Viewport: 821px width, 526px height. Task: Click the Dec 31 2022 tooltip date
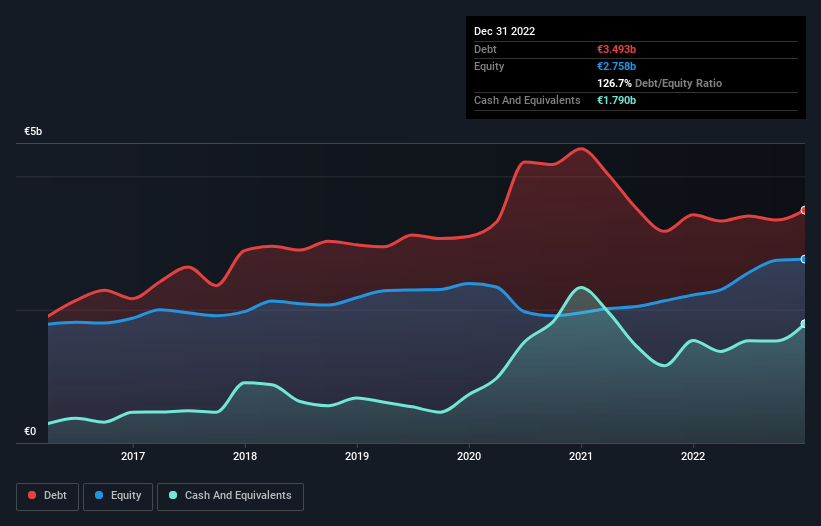[504, 31]
